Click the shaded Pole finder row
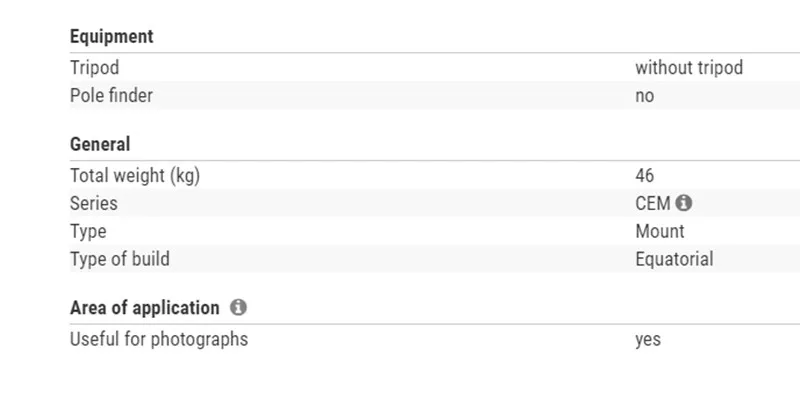800x406 pixels. (435, 95)
